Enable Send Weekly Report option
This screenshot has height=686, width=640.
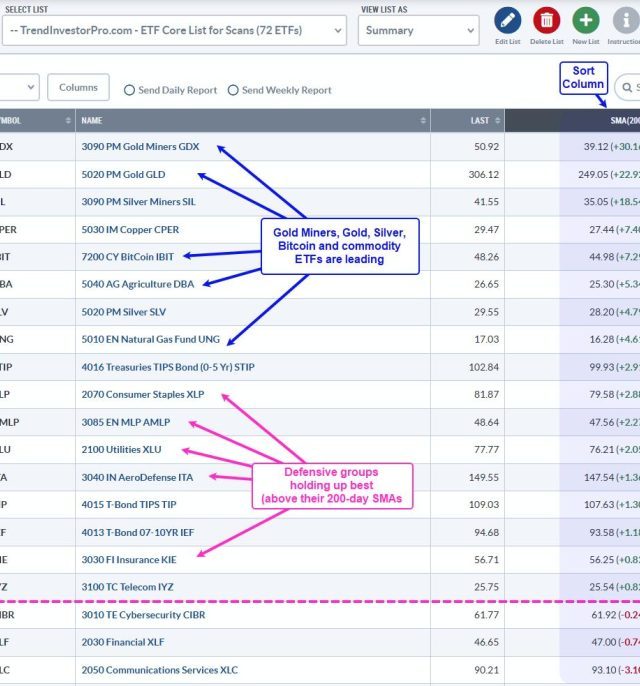(233, 90)
